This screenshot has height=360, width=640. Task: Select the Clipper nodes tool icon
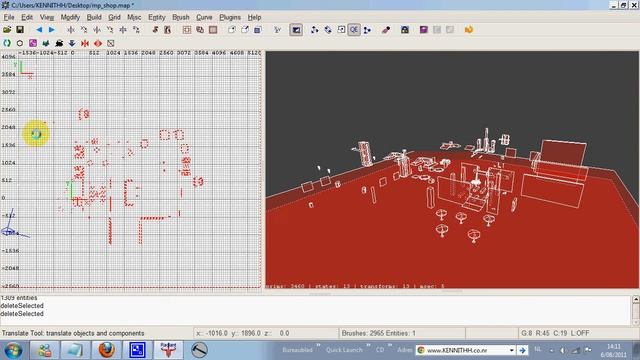point(367,30)
